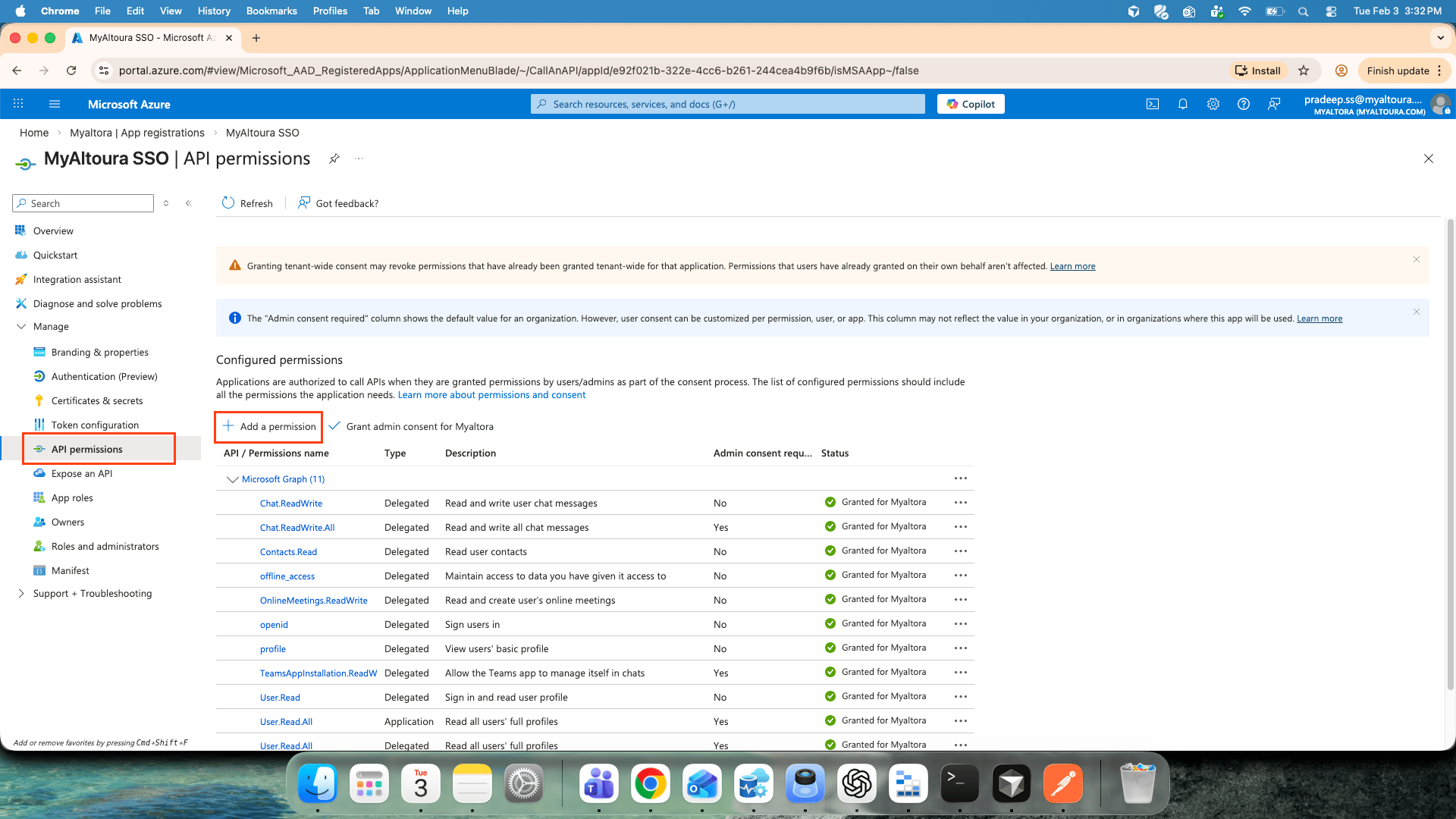
Task: Open OnlineMeetings.ReadWrite permission link
Action: tap(314, 601)
